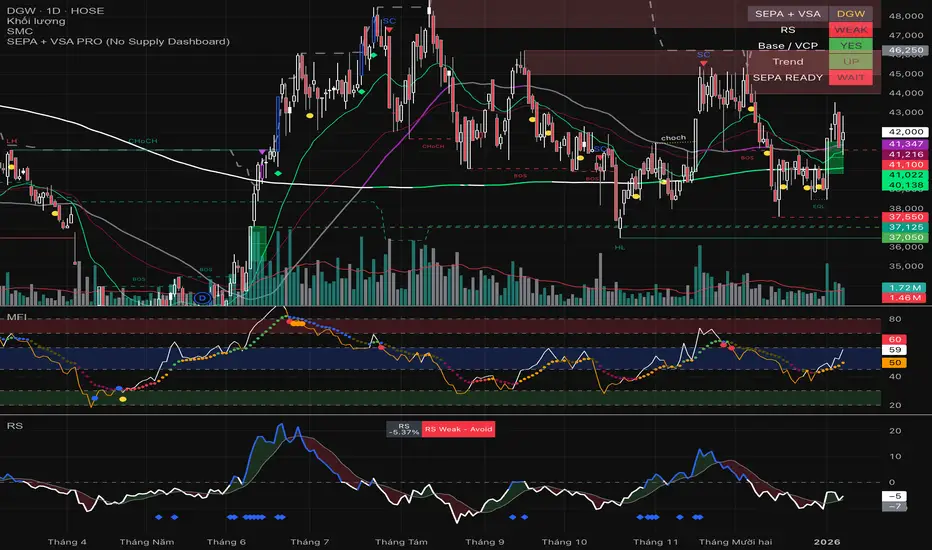Click the Khối lượng indicator label
The width and height of the screenshot is (932, 550).
(36, 21)
